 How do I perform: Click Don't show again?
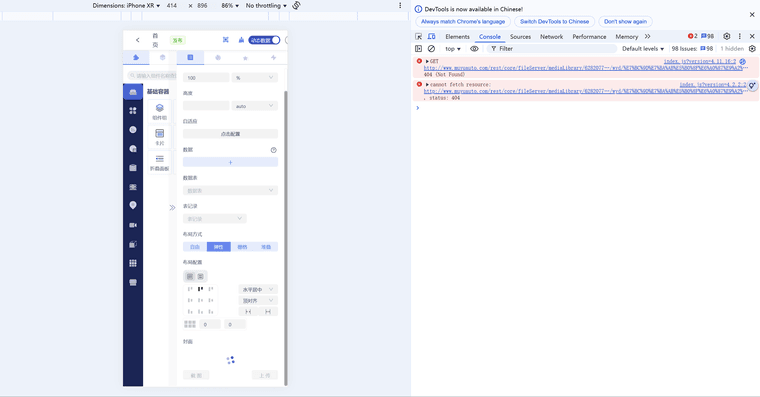(x=625, y=21)
